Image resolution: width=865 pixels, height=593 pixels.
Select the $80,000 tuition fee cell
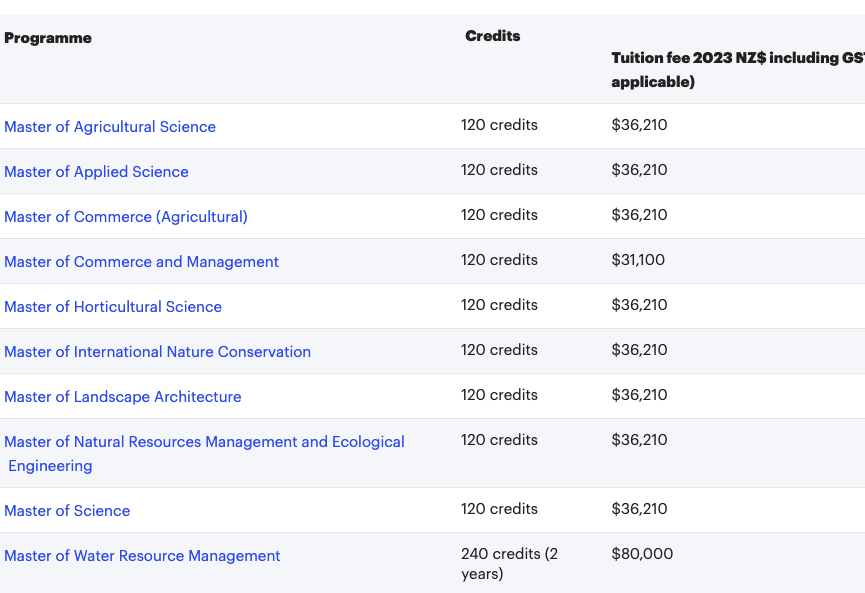coord(642,554)
